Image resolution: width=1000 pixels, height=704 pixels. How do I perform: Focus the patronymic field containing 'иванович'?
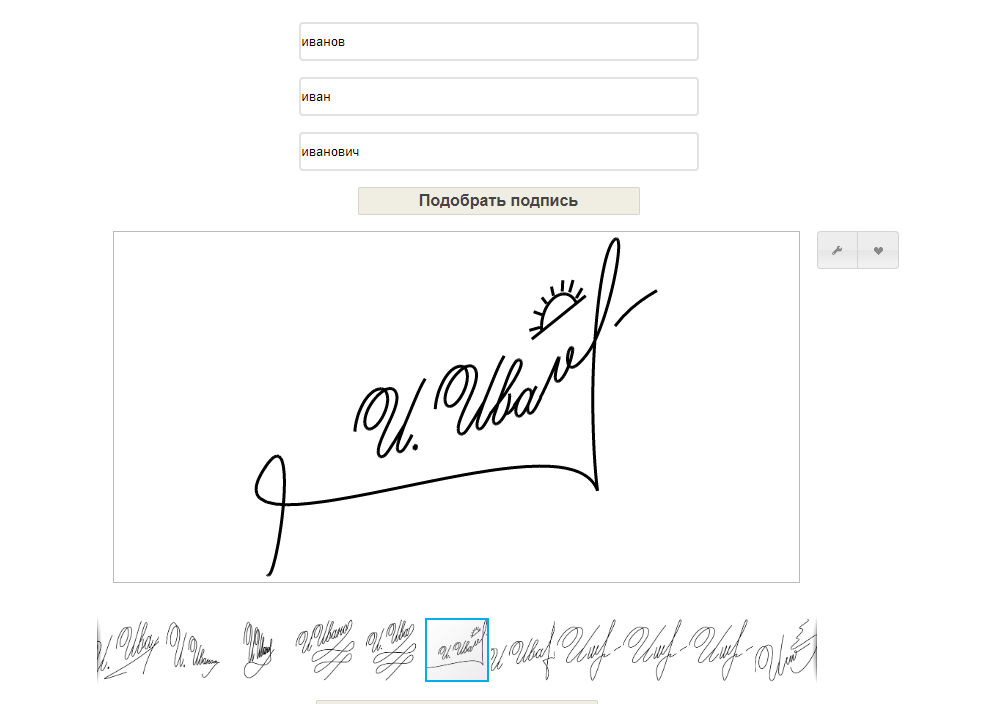tap(499, 152)
